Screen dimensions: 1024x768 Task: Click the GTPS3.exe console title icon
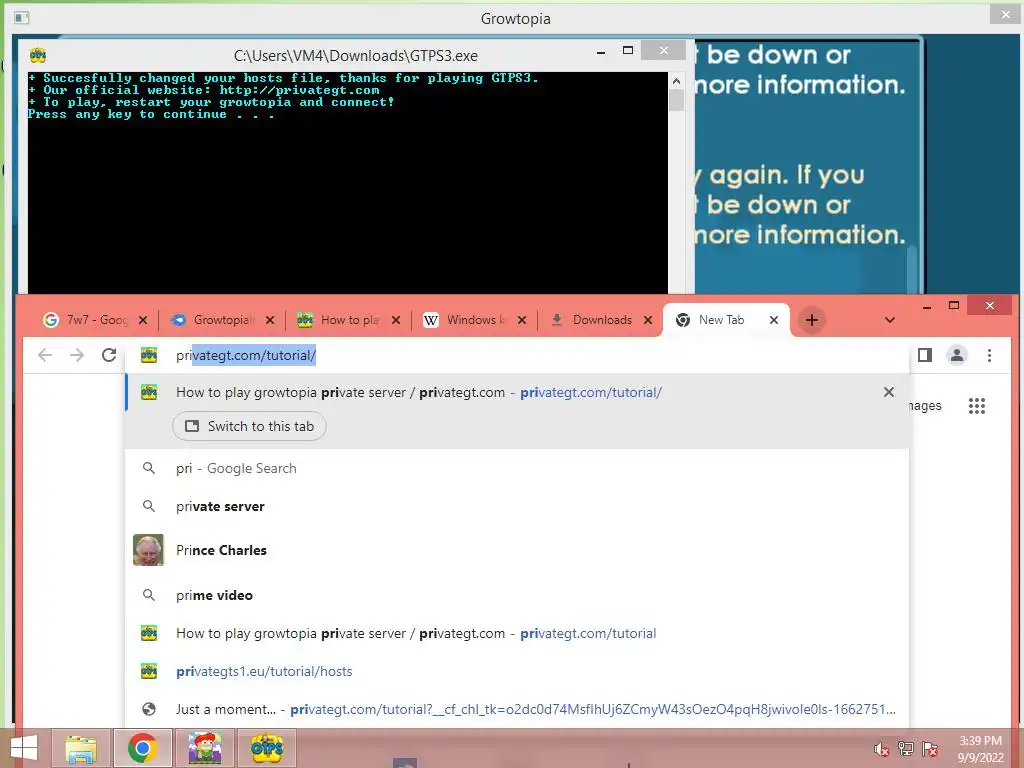coord(38,56)
